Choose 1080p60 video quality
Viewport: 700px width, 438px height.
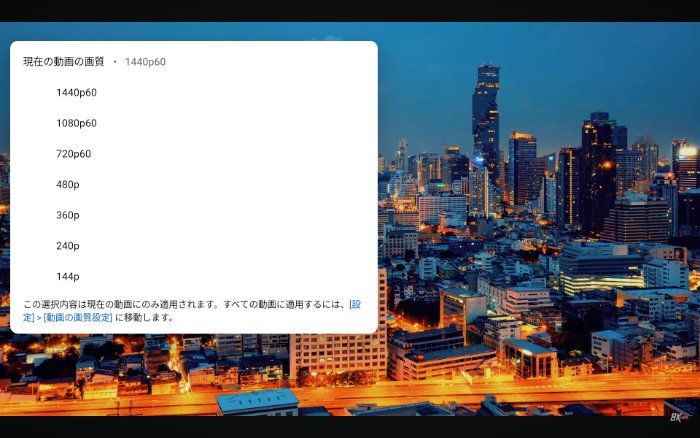[76, 123]
